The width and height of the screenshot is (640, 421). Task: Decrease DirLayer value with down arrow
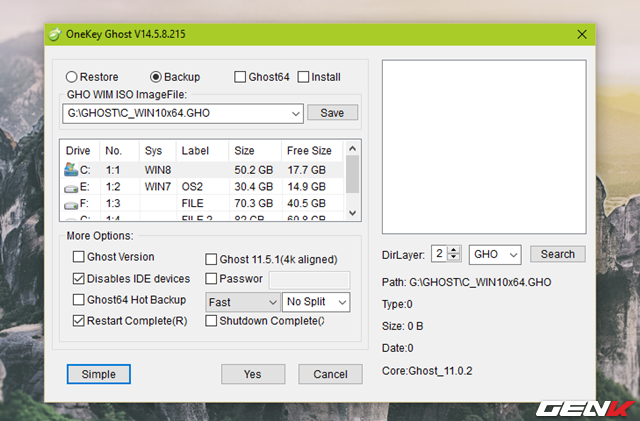tap(453, 258)
